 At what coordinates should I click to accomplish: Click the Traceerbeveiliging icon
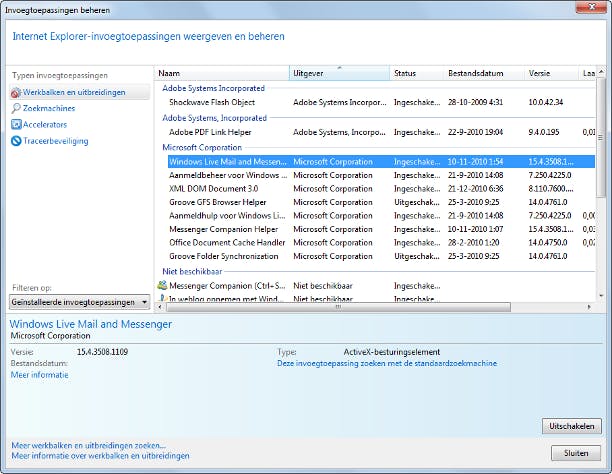point(16,141)
